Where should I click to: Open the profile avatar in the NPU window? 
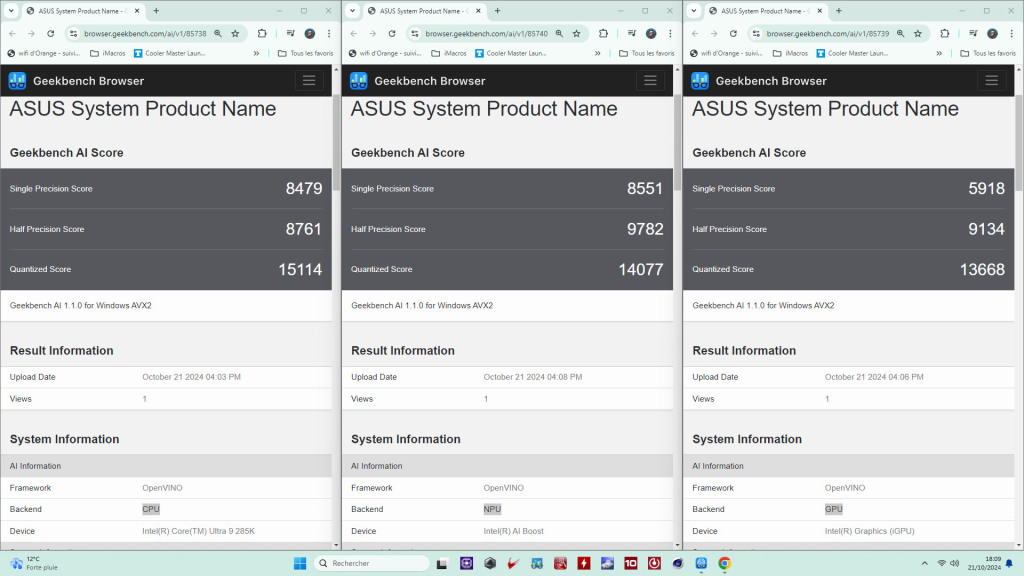(651, 33)
